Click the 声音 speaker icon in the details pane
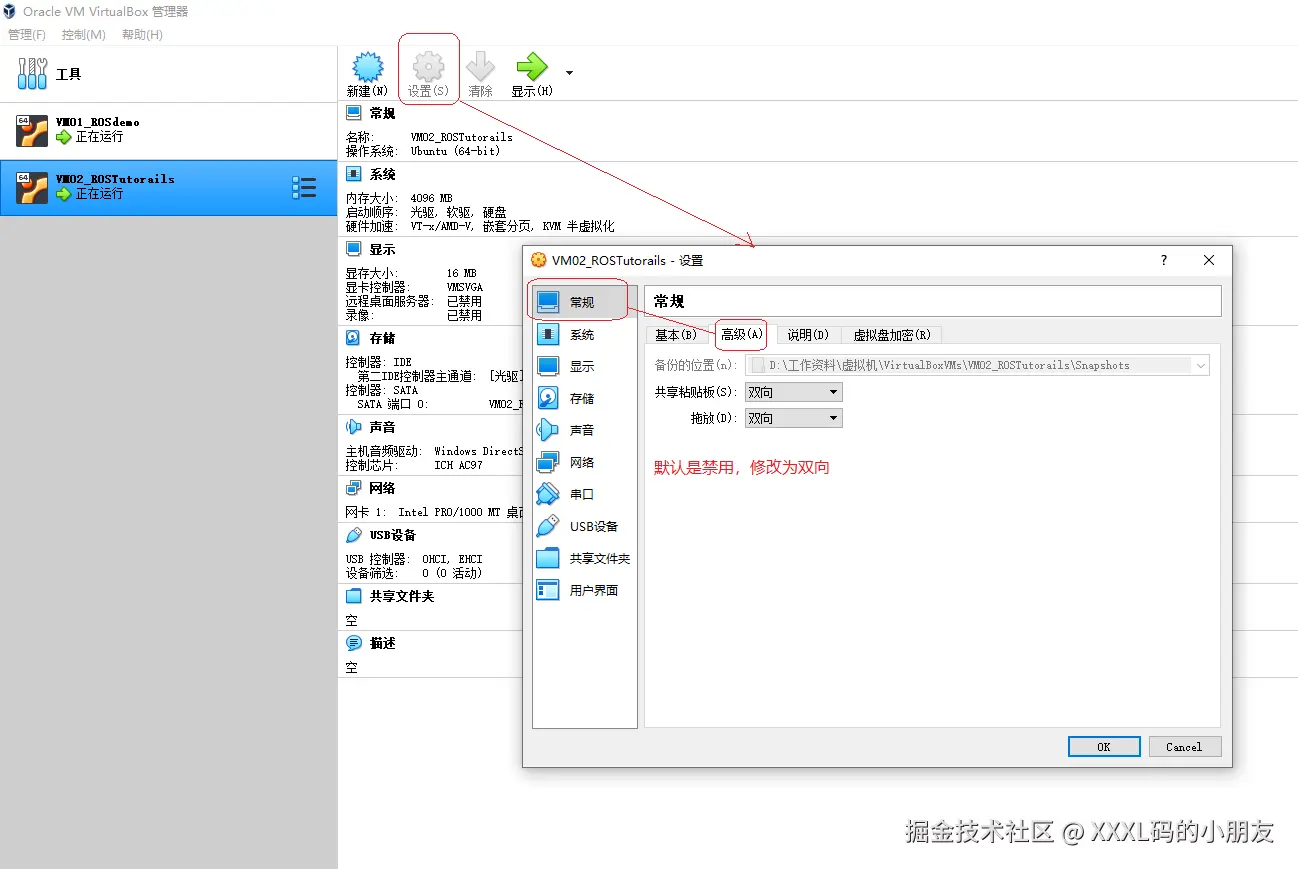The height and width of the screenshot is (869, 1298). tap(354, 427)
